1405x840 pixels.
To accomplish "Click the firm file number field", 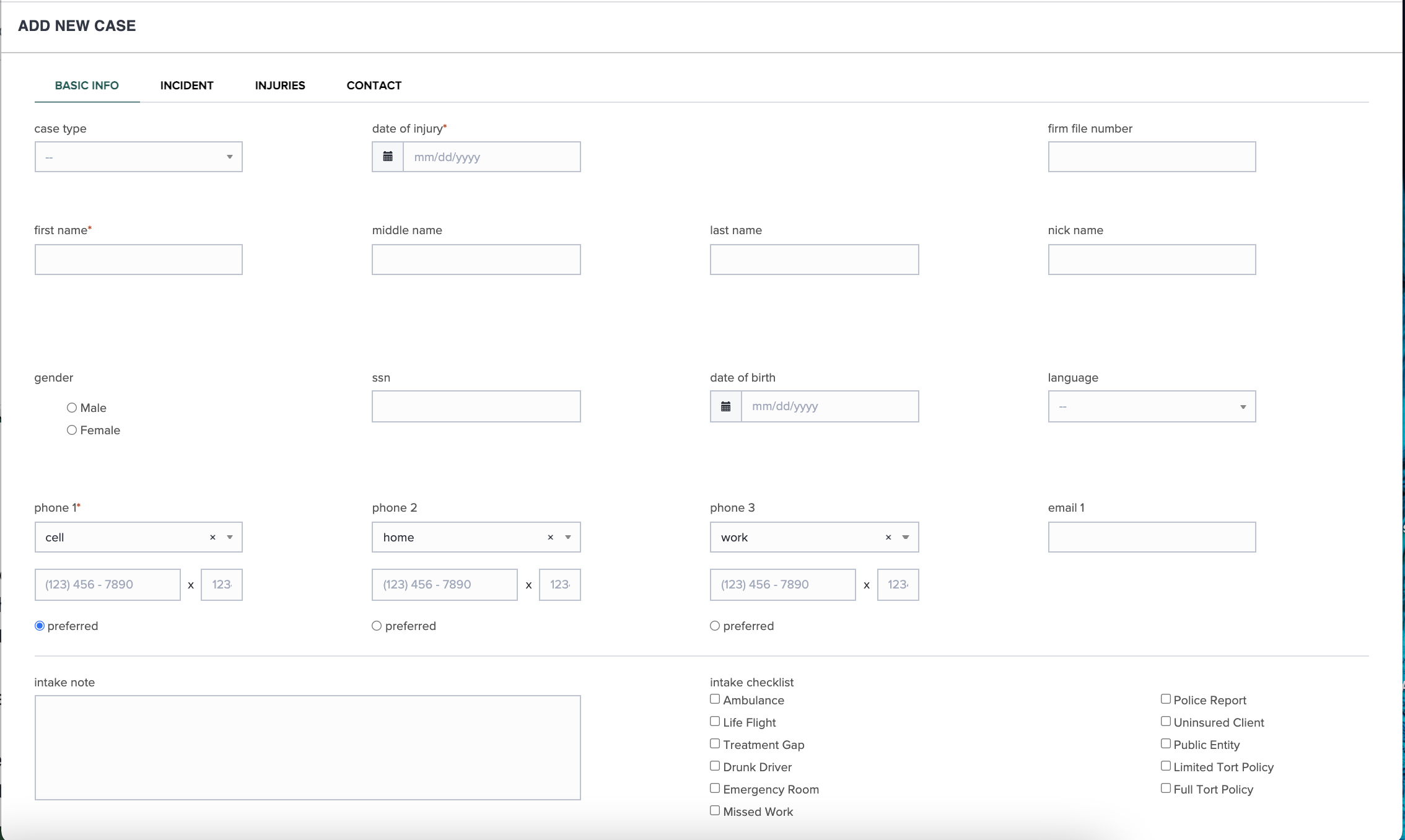I will tap(1152, 157).
